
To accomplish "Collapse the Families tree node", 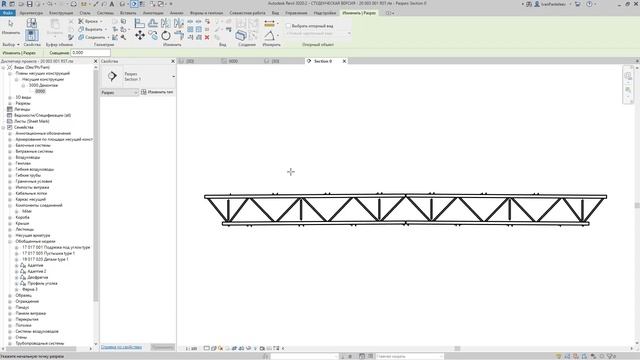I will click(x=3, y=127).
